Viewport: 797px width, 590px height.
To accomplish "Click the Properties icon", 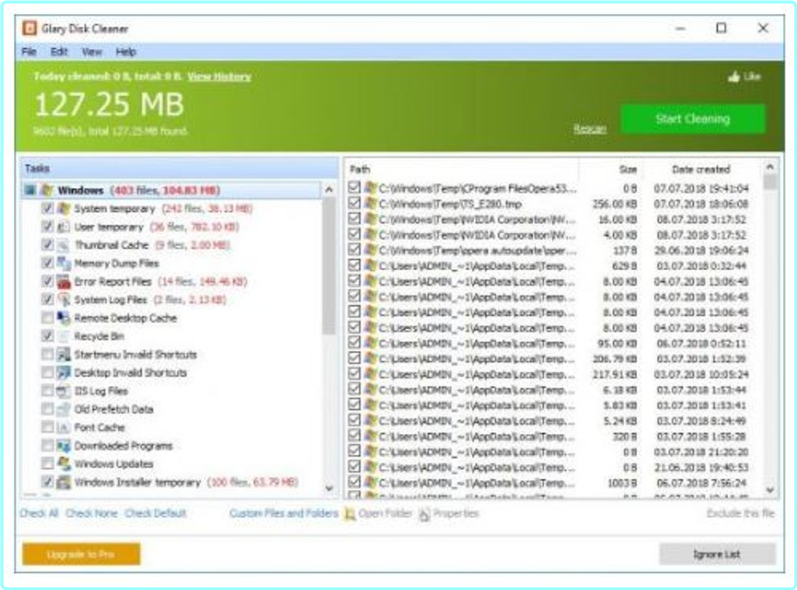I will [x=425, y=514].
